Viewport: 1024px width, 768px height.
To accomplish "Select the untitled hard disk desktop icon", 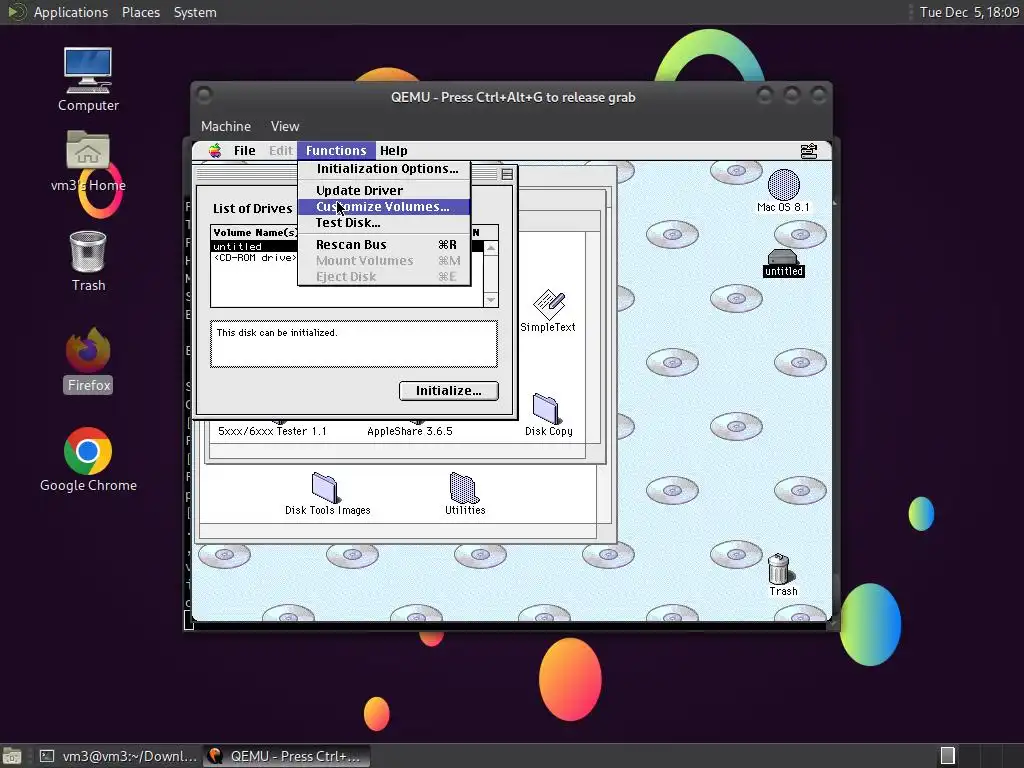I will coord(783,263).
